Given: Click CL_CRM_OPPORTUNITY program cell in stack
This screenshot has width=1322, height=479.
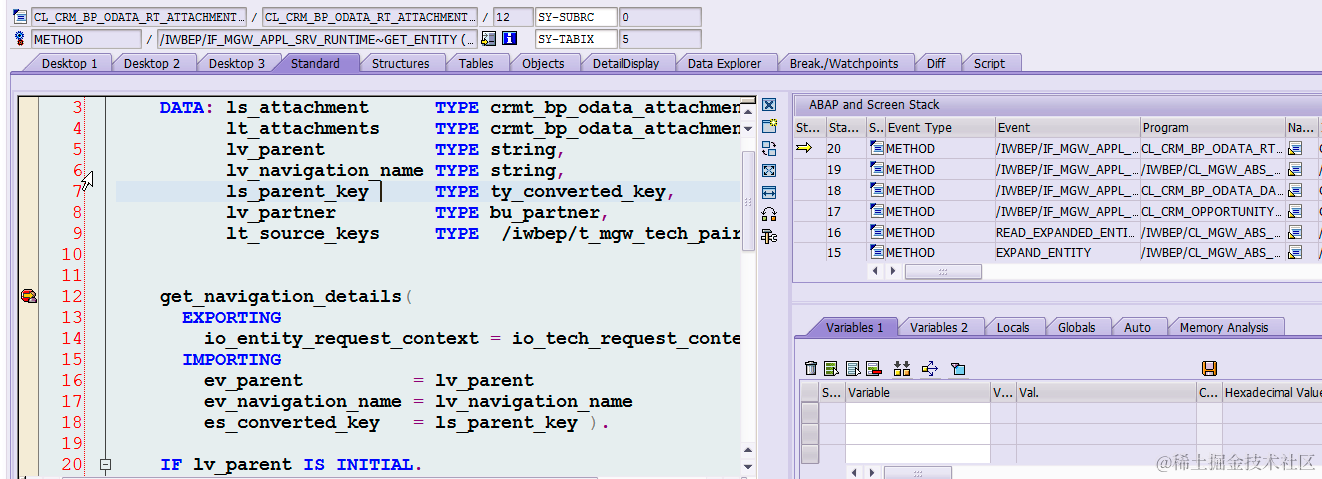Looking at the screenshot, I should pyautogui.click(x=1212, y=211).
